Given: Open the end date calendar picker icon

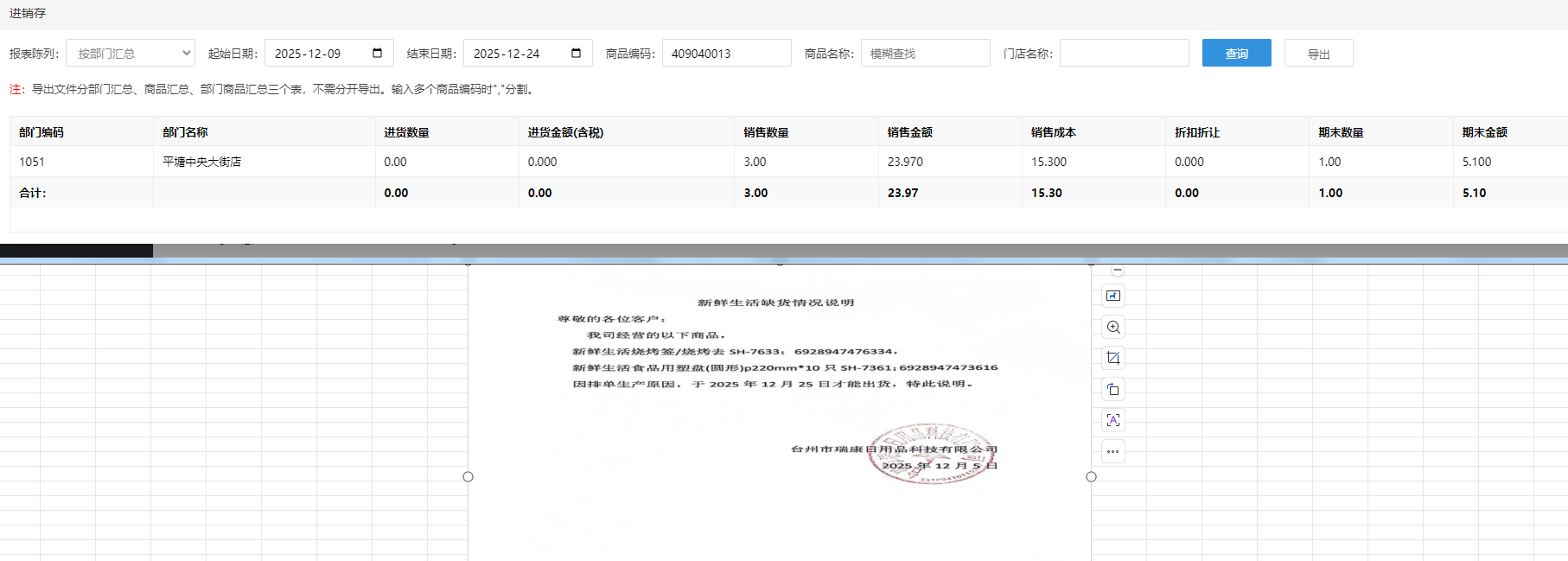Looking at the screenshot, I should coord(576,53).
